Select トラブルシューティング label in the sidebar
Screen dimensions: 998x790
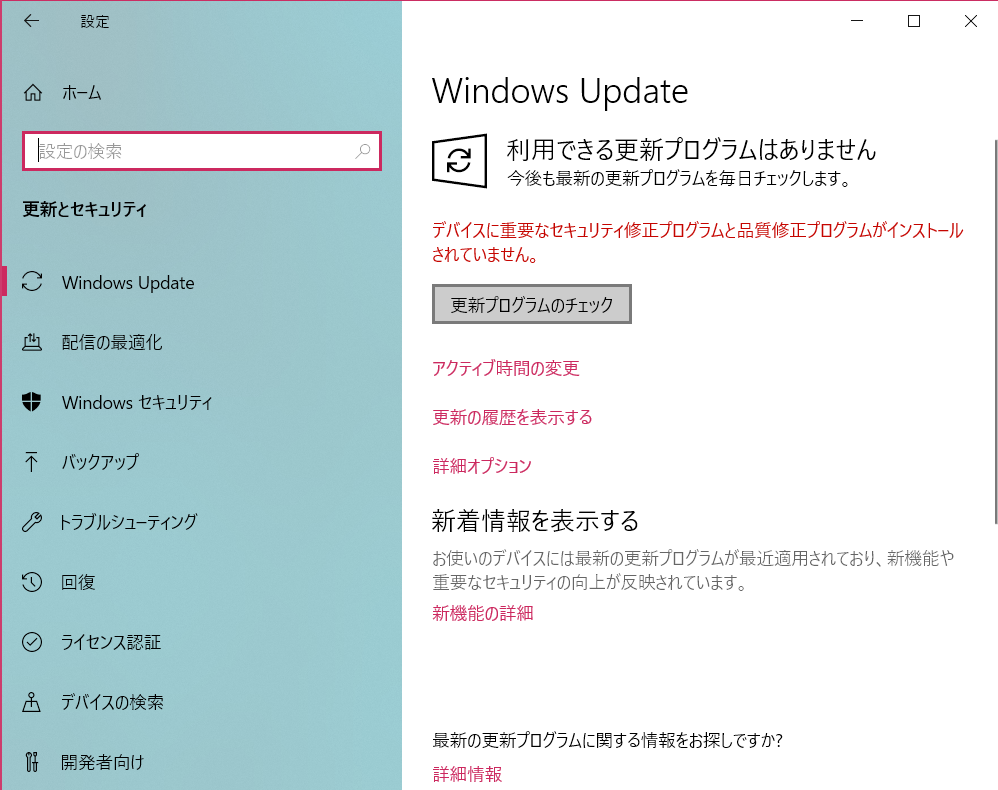[129, 522]
